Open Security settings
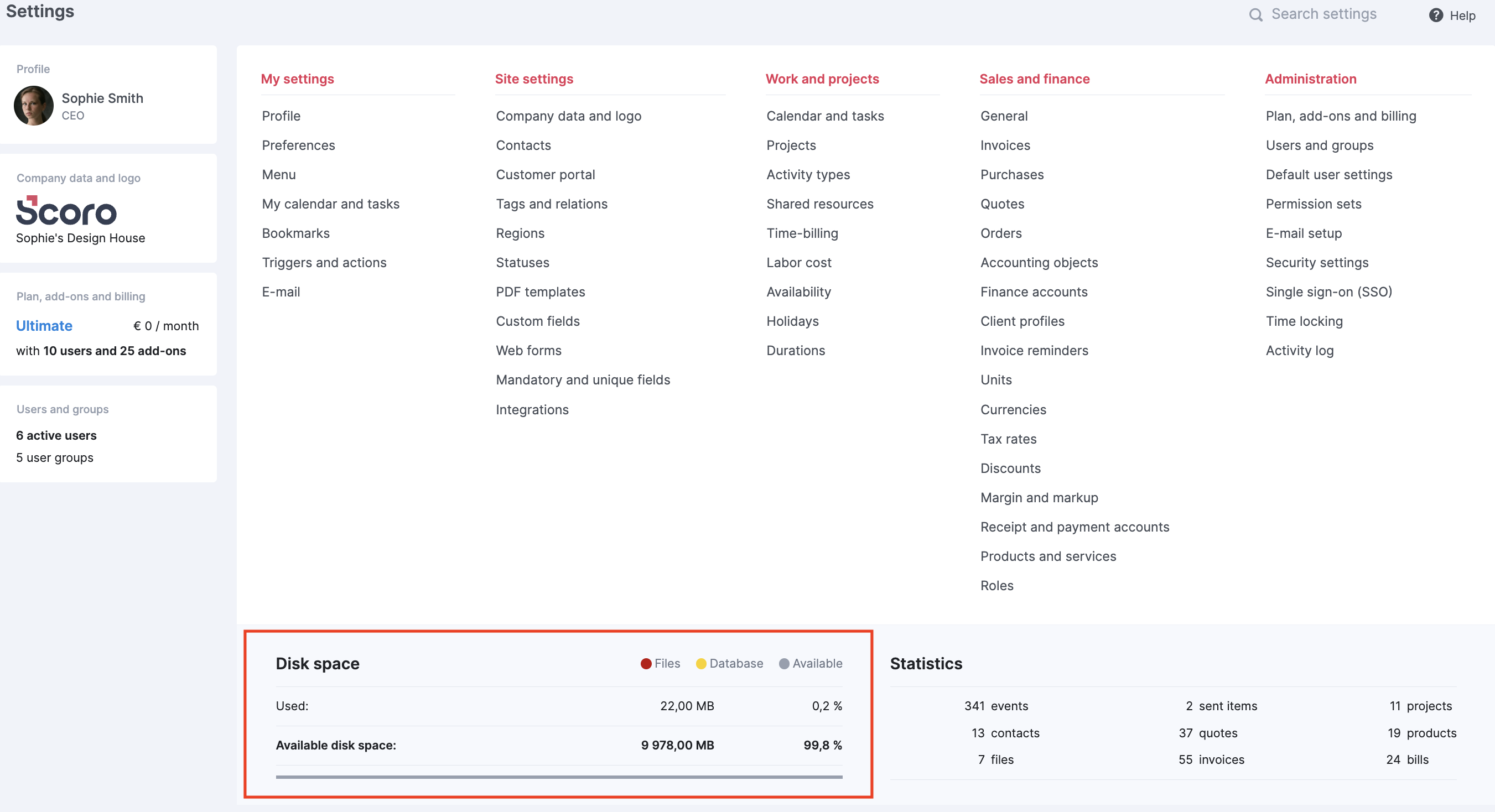 (x=1317, y=263)
